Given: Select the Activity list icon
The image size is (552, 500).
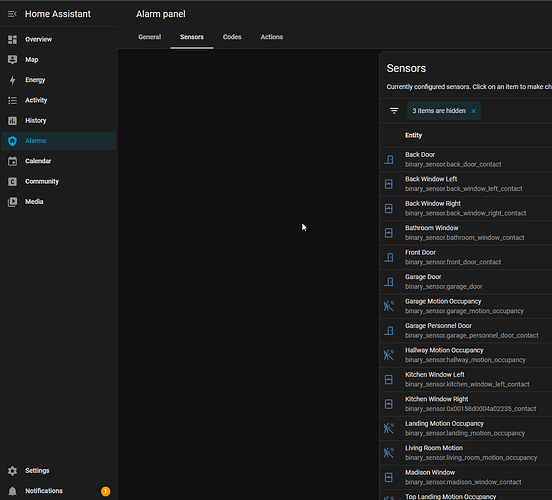Looking at the screenshot, I should click(x=12, y=100).
